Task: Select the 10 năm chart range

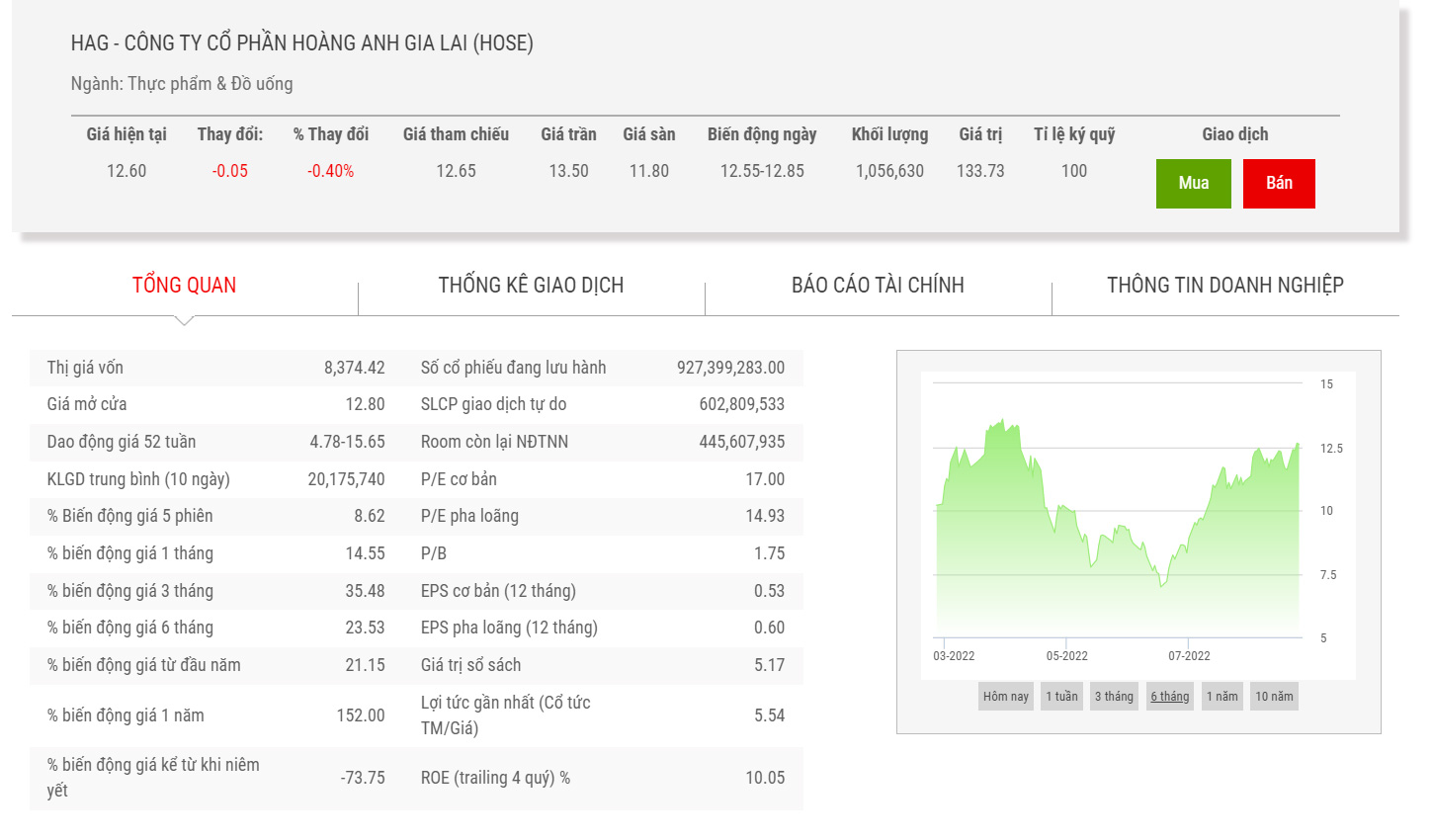Action: coord(1274,697)
